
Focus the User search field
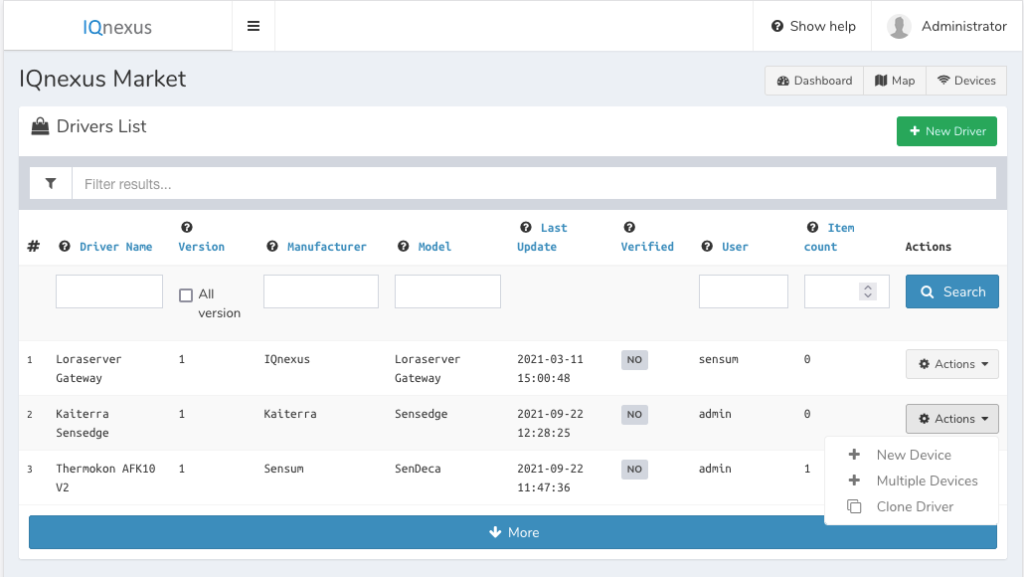pos(743,291)
